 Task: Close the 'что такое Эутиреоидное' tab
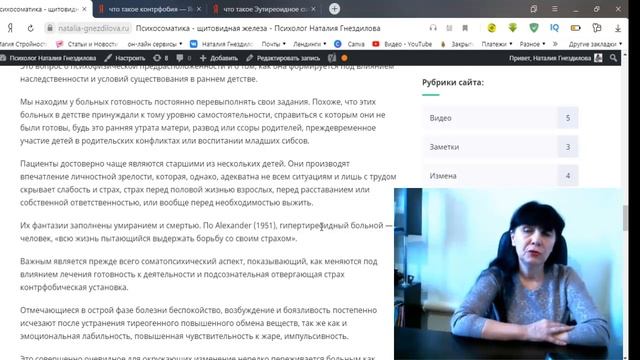[313, 9]
